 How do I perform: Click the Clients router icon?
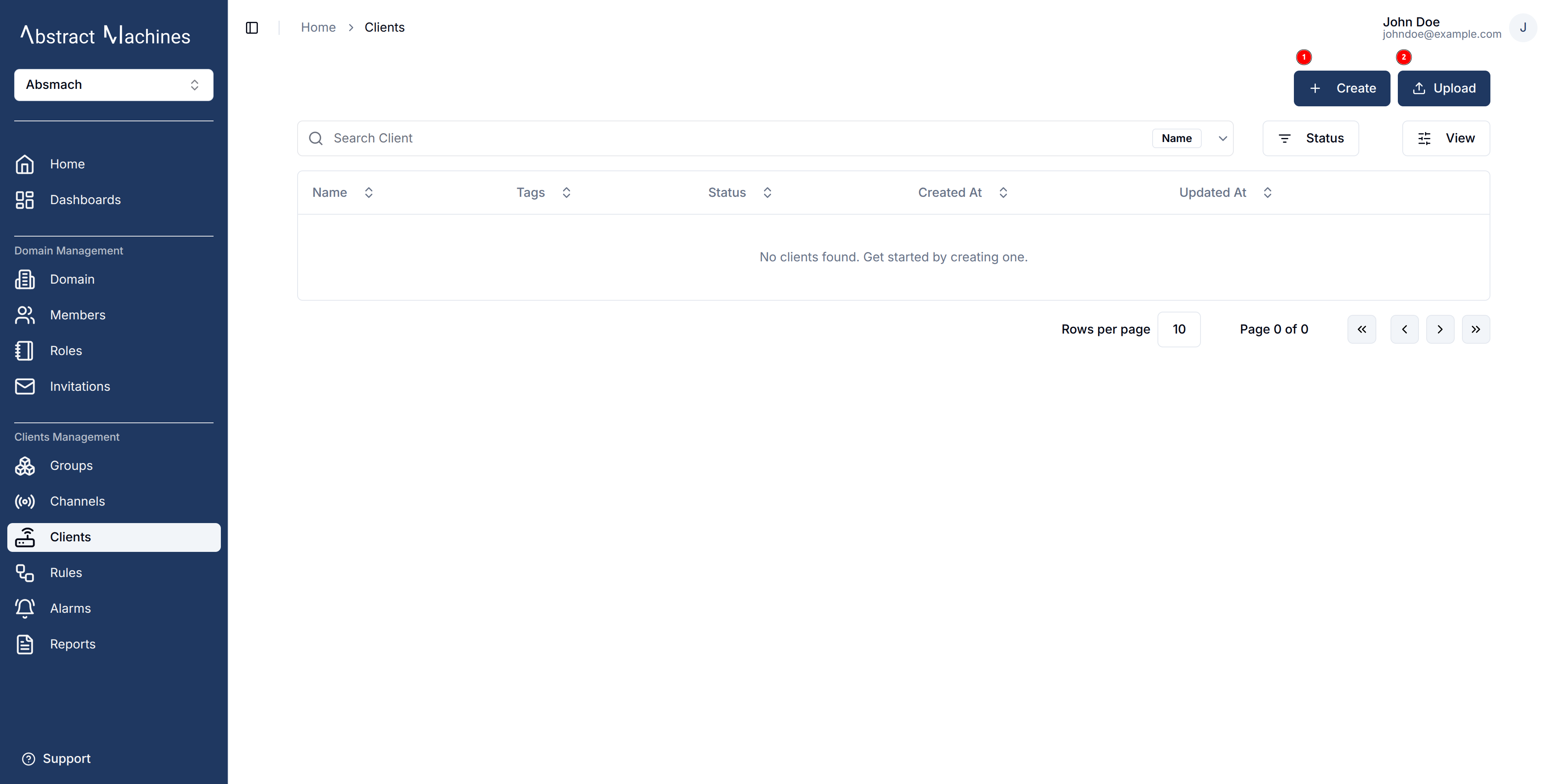(x=25, y=536)
